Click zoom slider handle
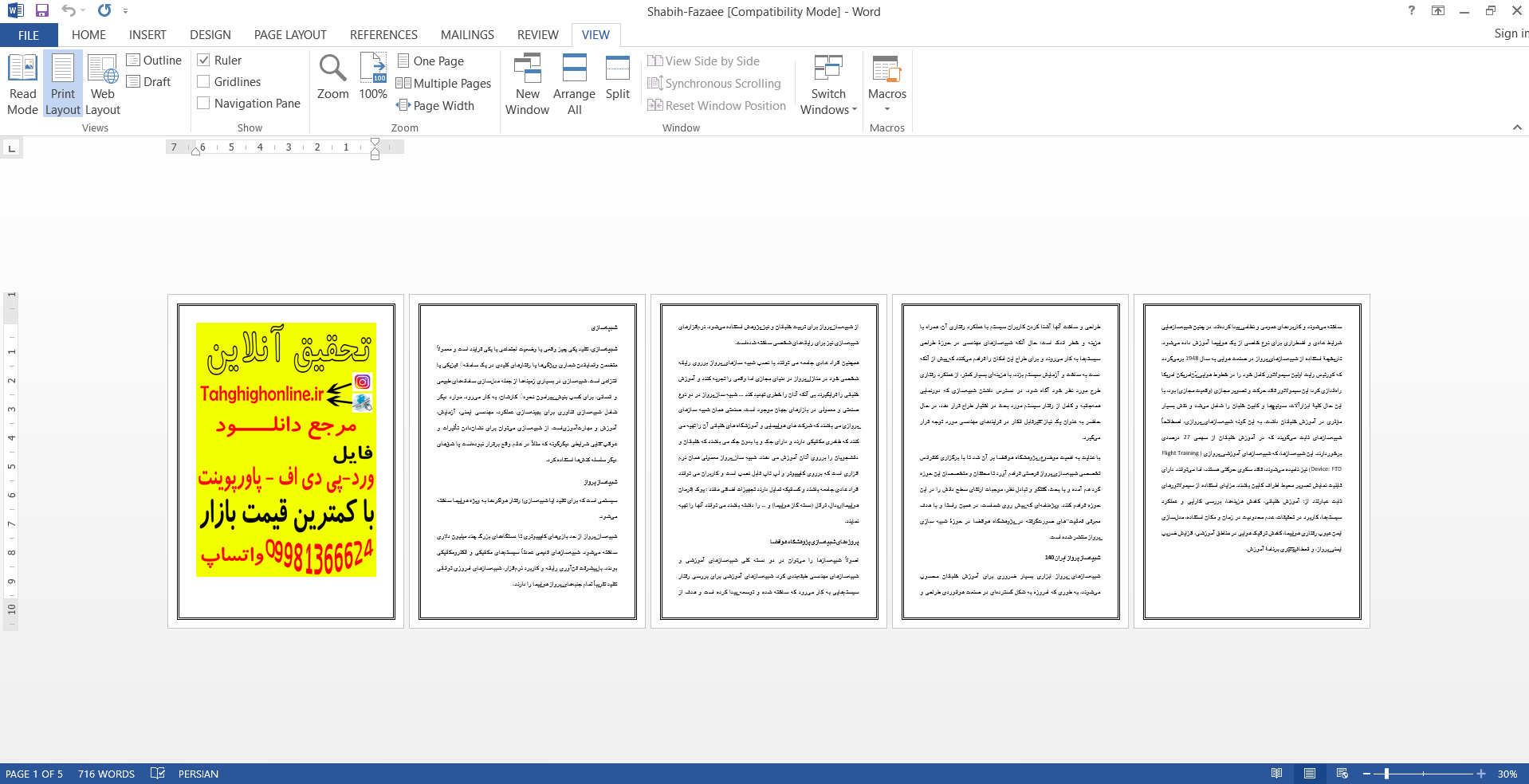Screen dimensions: 1529x784 (1387, 774)
